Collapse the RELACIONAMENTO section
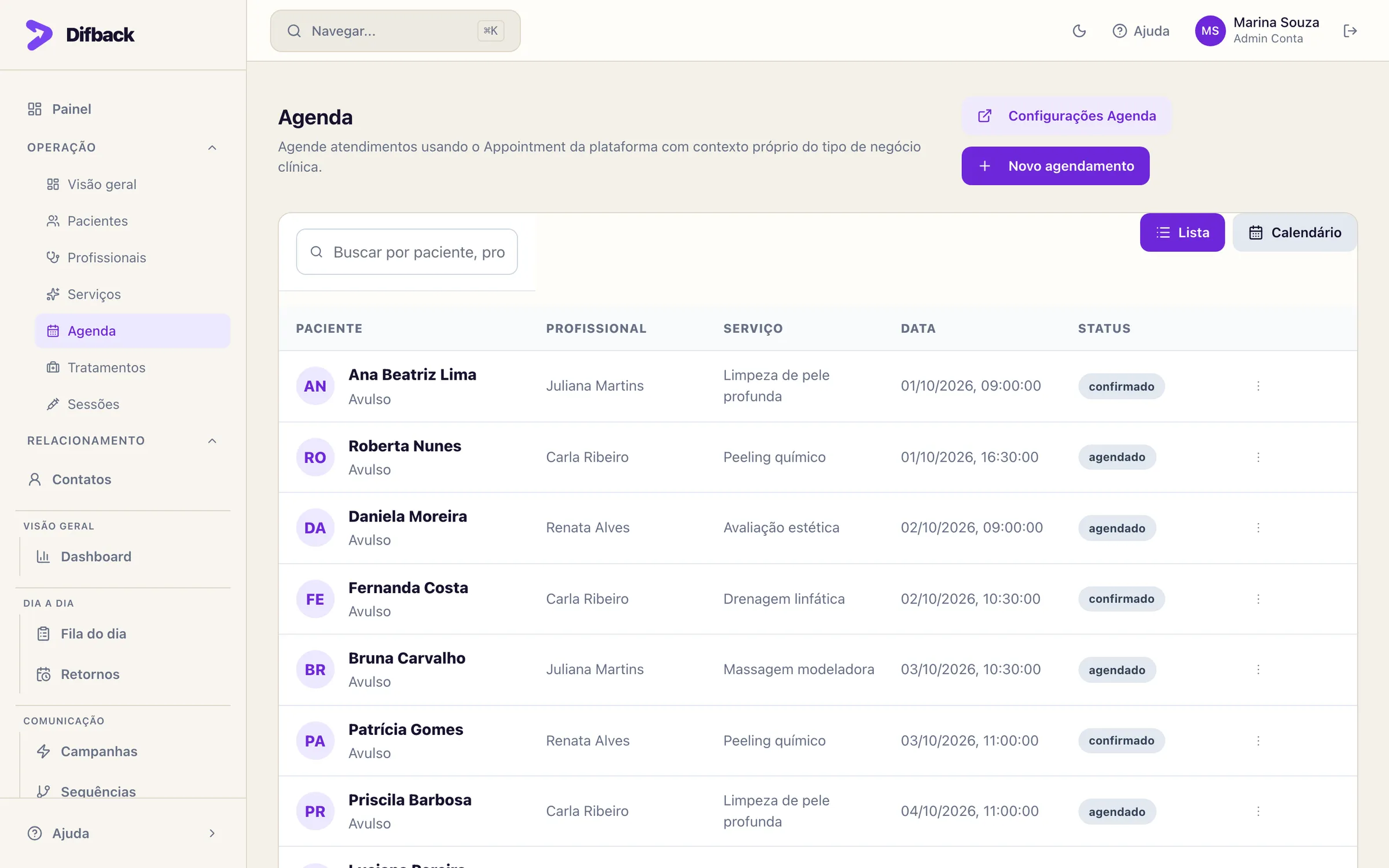Viewport: 1389px width, 868px height. [x=123, y=441]
